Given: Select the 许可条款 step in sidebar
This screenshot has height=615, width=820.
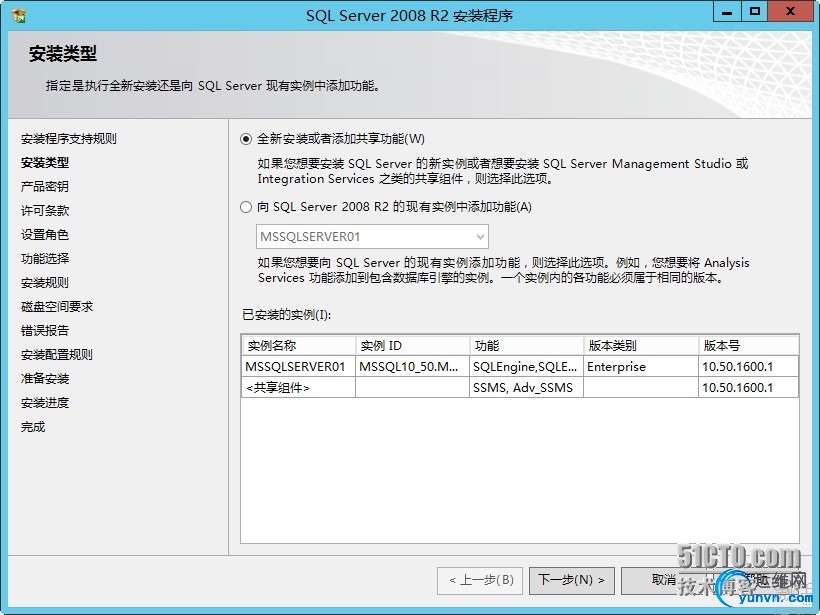Looking at the screenshot, I should tap(45, 211).
